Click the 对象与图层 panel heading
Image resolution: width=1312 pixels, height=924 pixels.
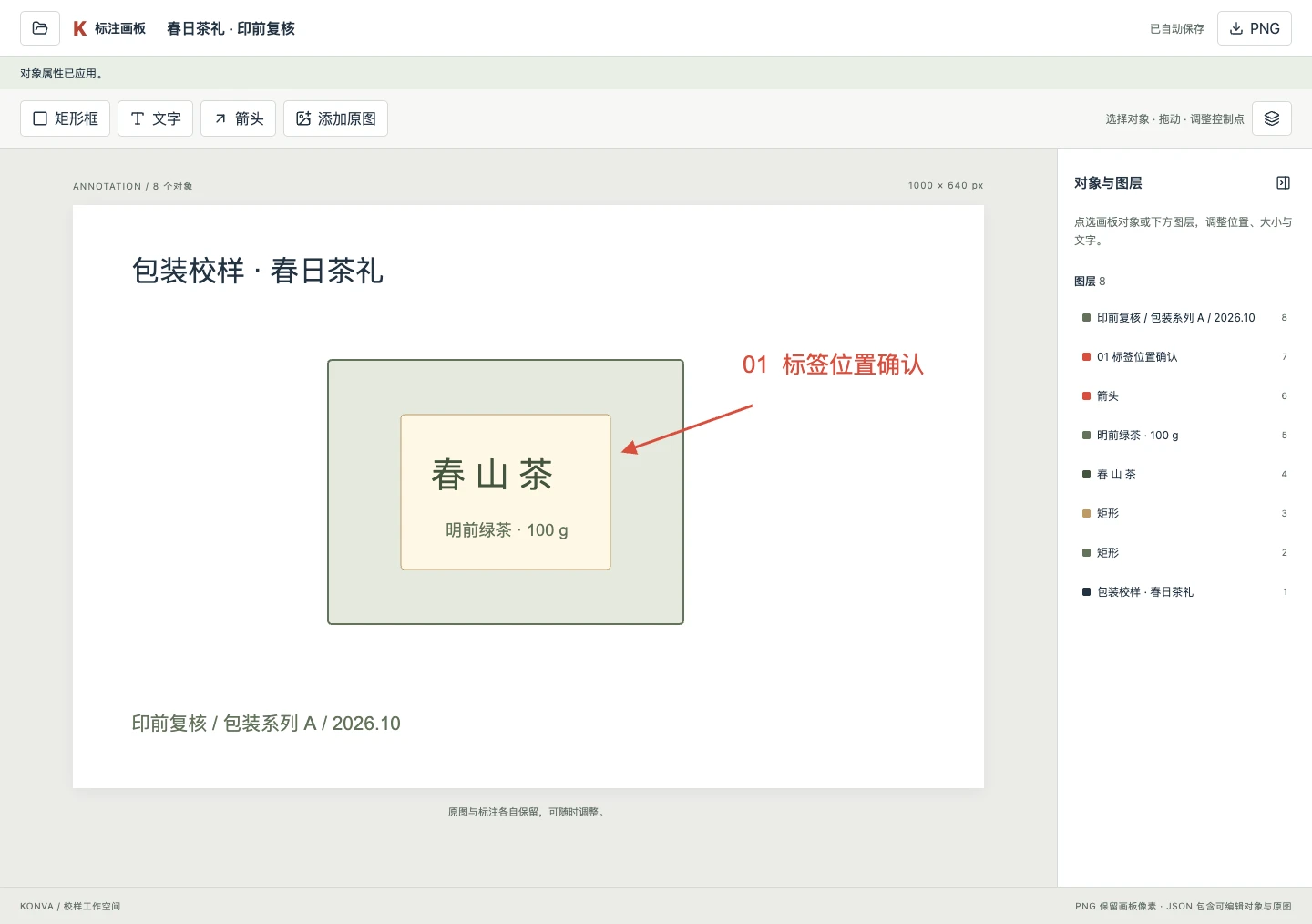pos(1108,183)
